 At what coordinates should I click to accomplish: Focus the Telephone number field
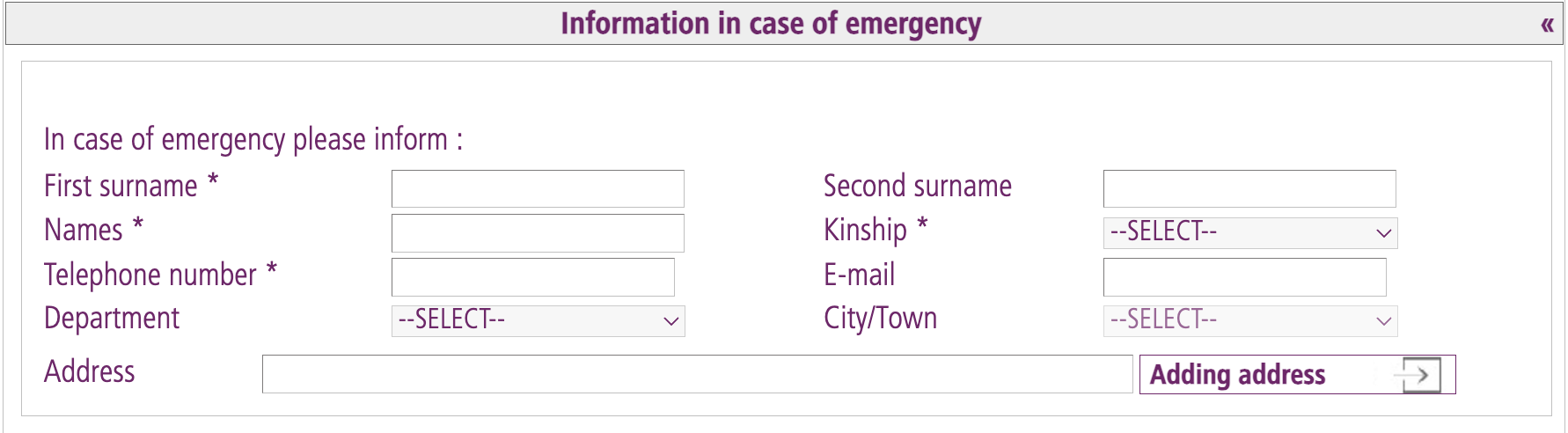pos(532,276)
